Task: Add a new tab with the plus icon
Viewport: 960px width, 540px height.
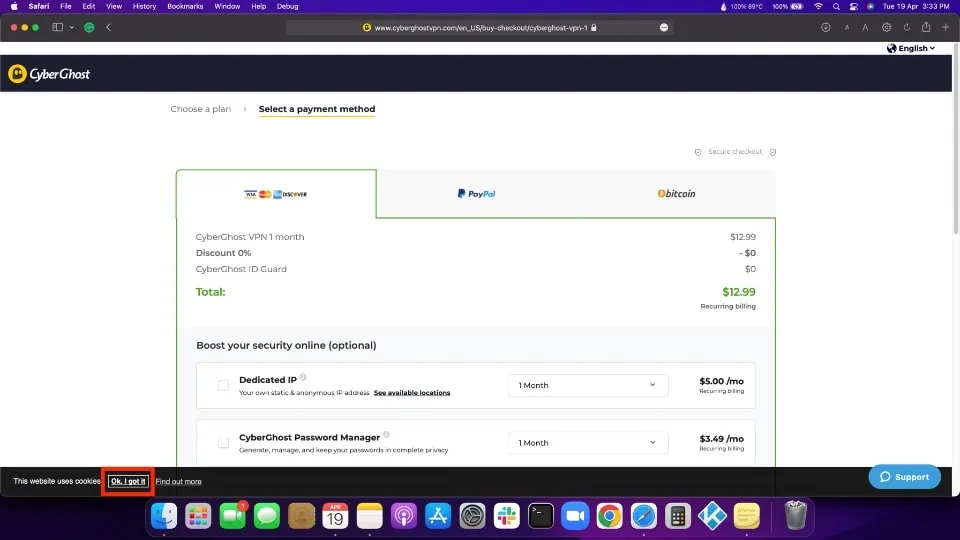Action: coord(945,28)
